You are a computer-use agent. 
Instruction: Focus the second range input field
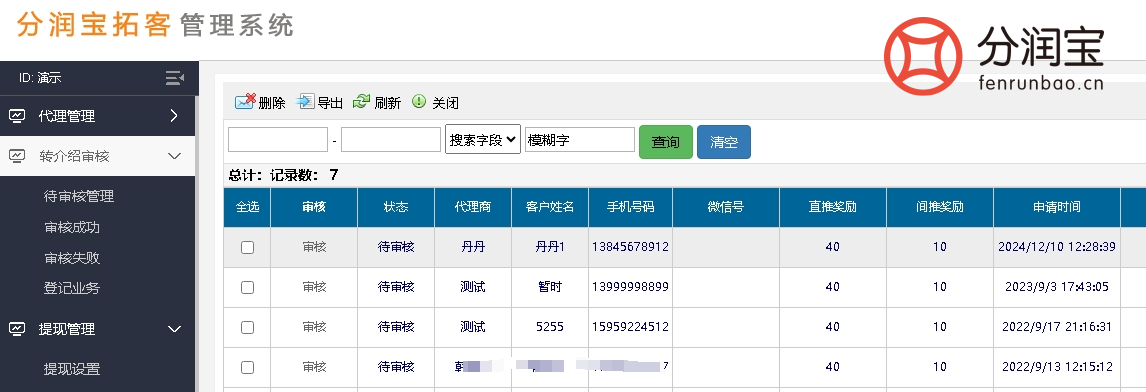coord(391,140)
